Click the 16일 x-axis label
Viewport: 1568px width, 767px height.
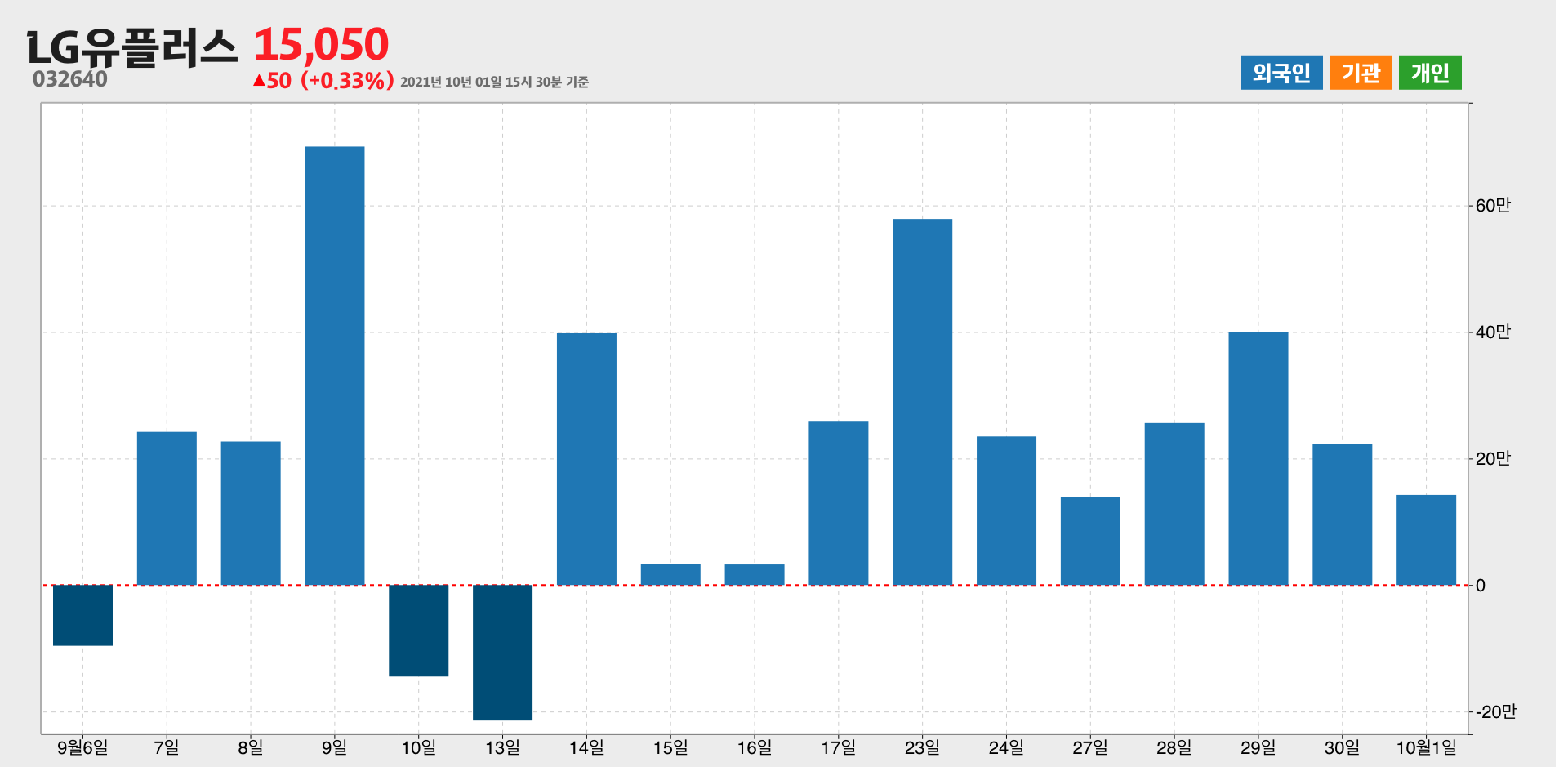(x=755, y=747)
